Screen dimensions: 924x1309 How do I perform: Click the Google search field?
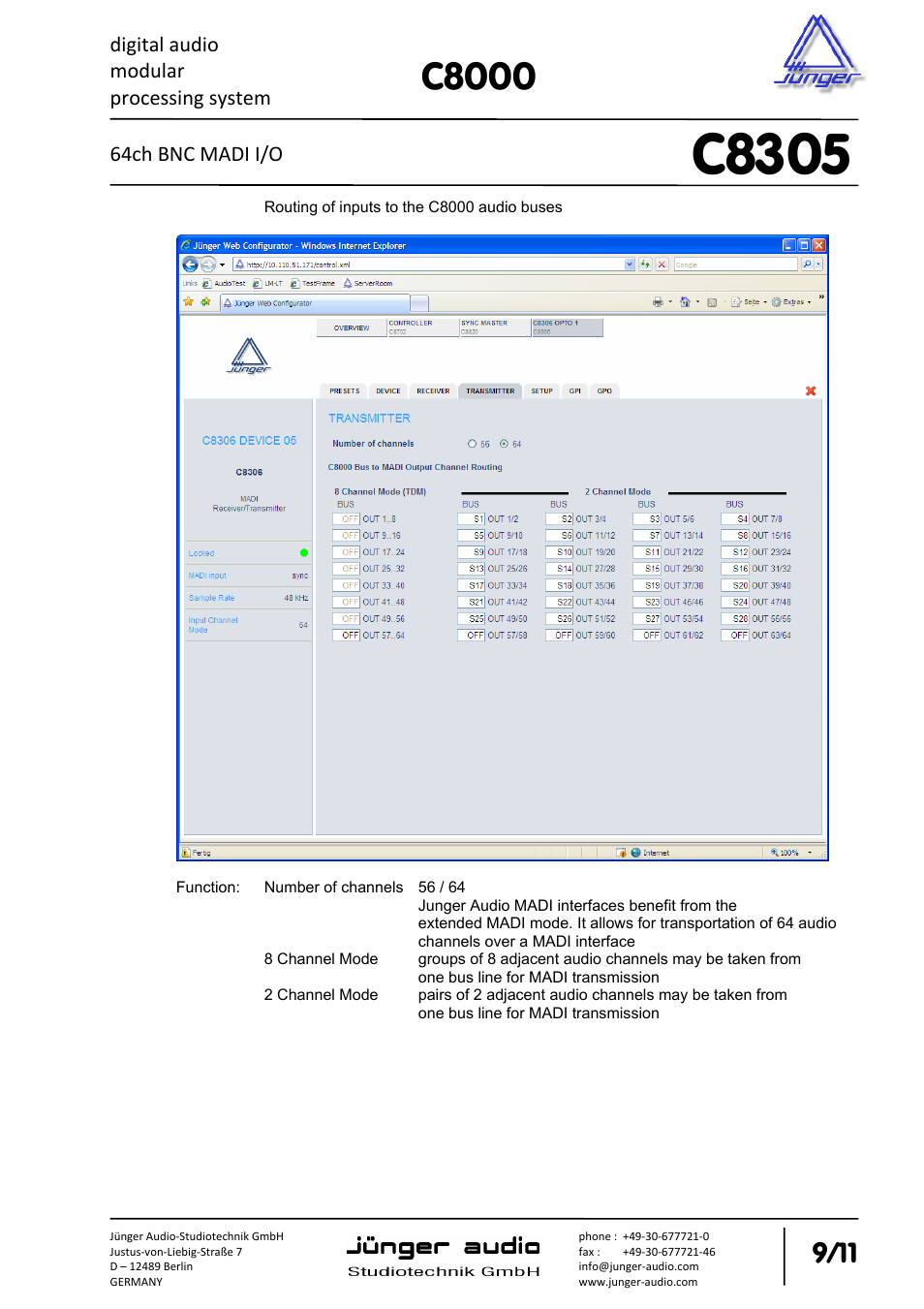735,264
